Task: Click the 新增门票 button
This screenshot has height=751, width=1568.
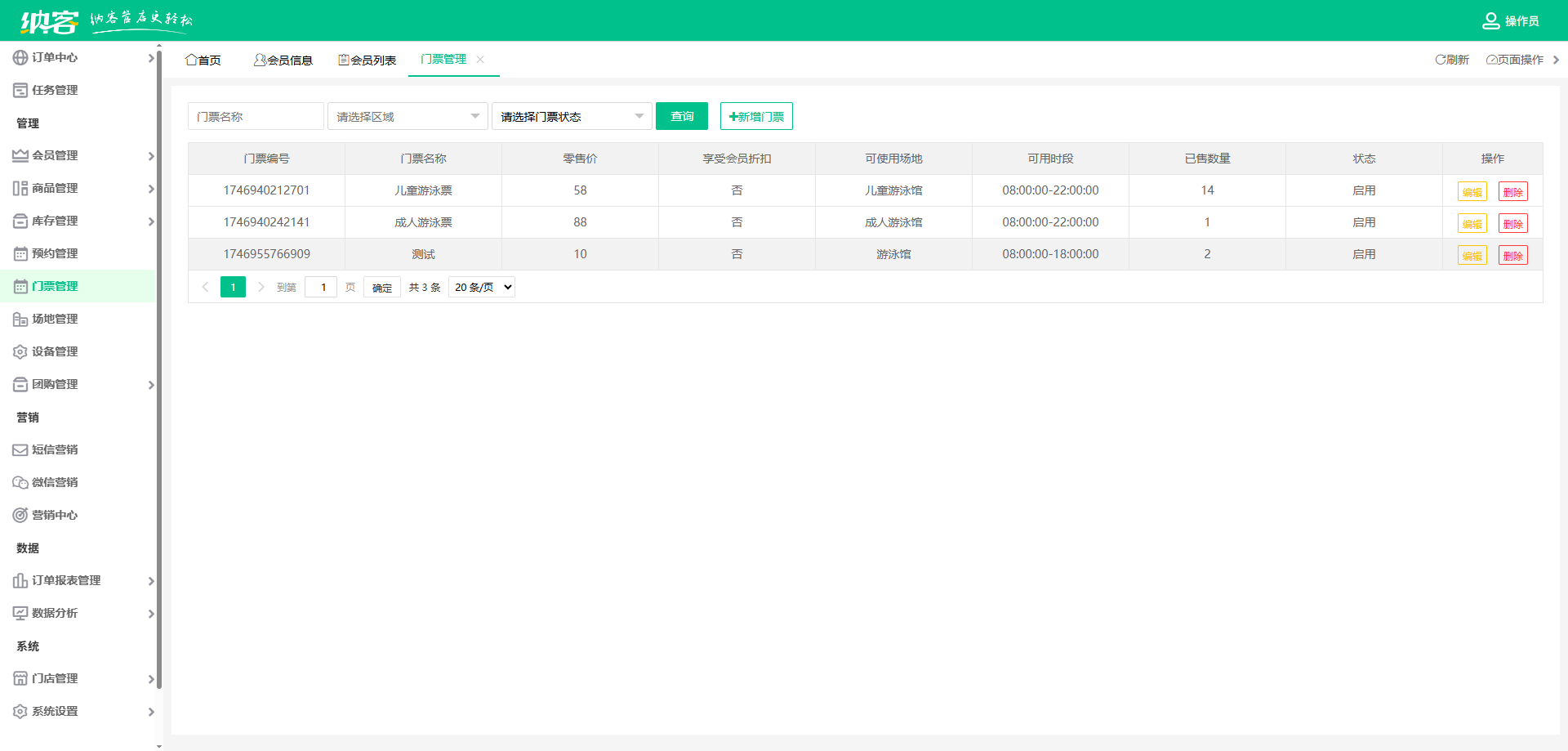Action: (x=756, y=116)
